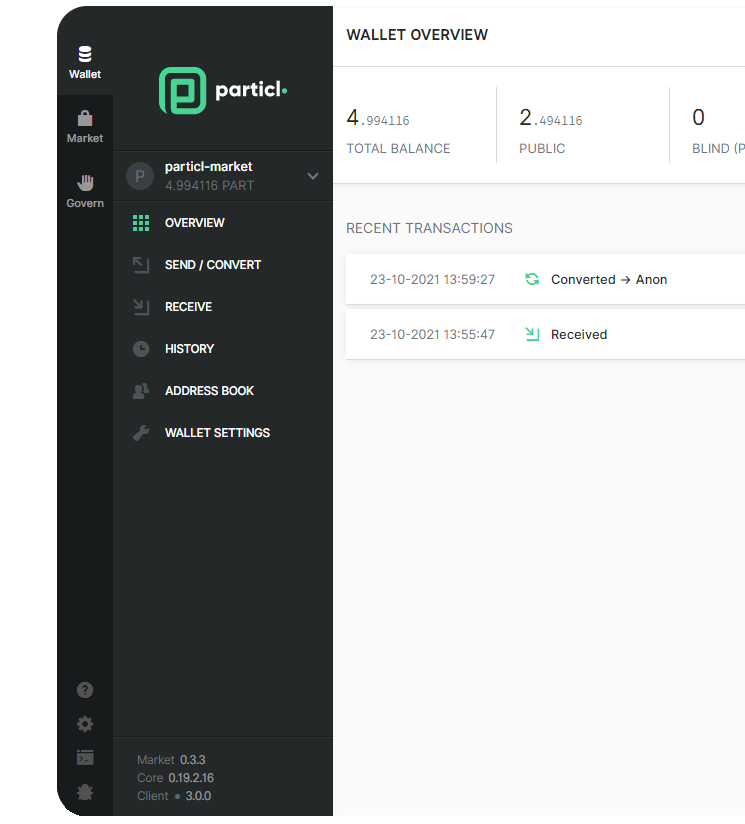Open the Market shopping bag icon
This screenshot has height=824, width=745.
coord(85,119)
